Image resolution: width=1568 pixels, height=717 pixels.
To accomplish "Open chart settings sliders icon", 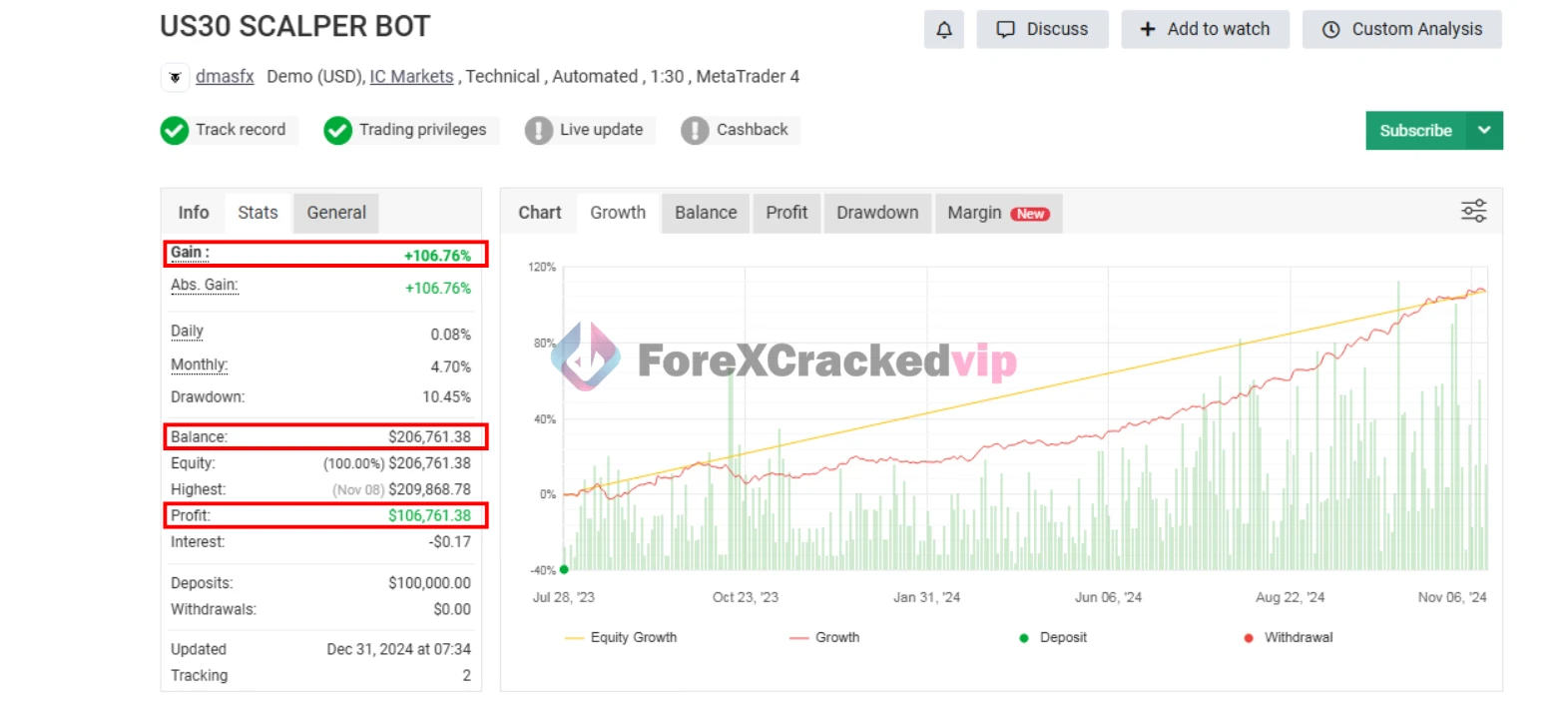I will pyautogui.click(x=1473, y=211).
